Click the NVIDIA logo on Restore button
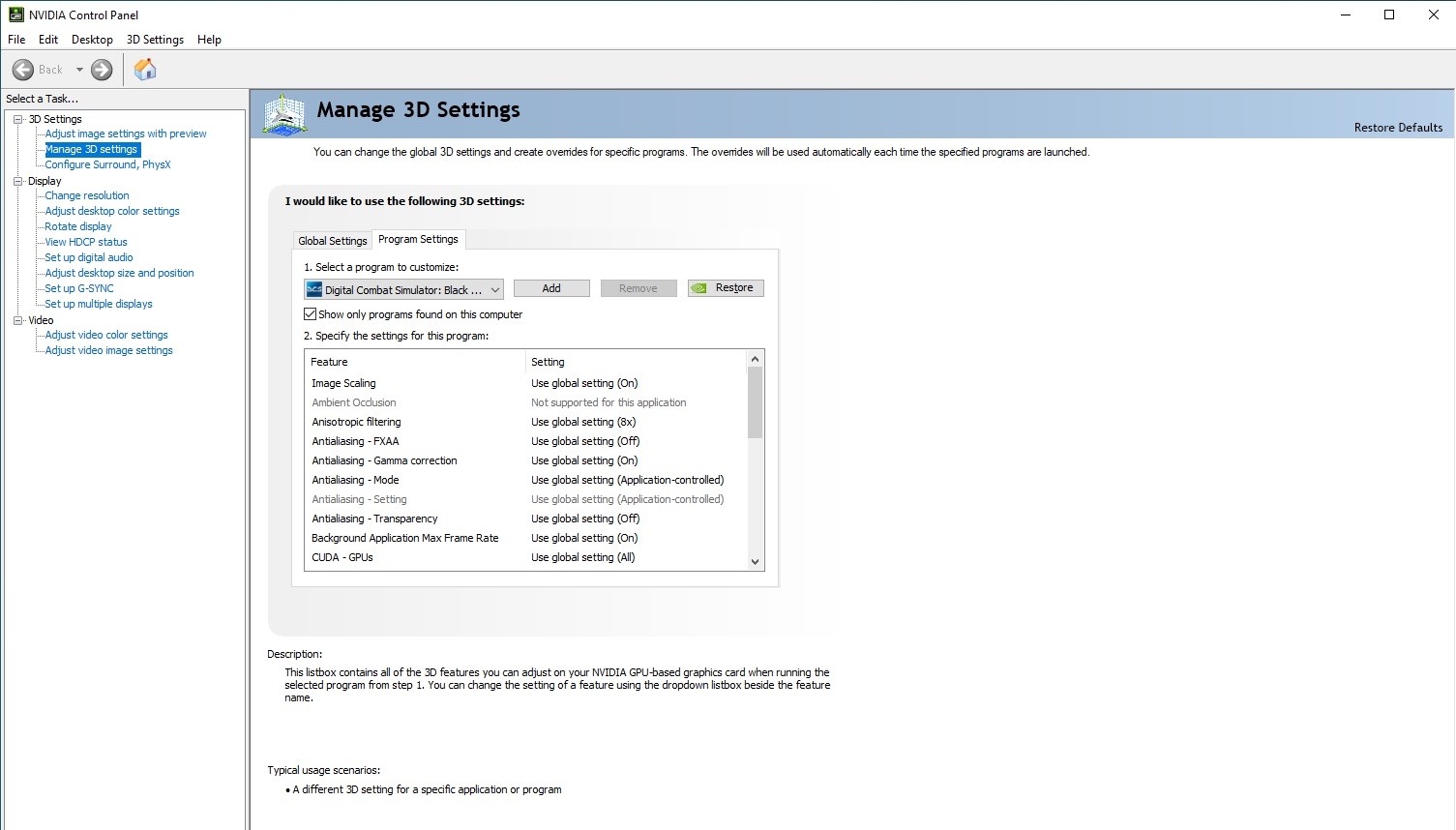This screenshot has width=1456, height=830. (699, 288)
